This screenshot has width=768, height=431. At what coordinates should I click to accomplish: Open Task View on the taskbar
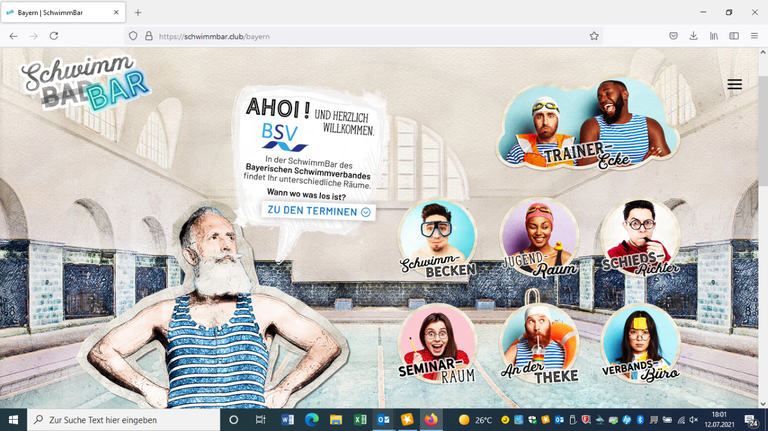click(x=260, y=420)
